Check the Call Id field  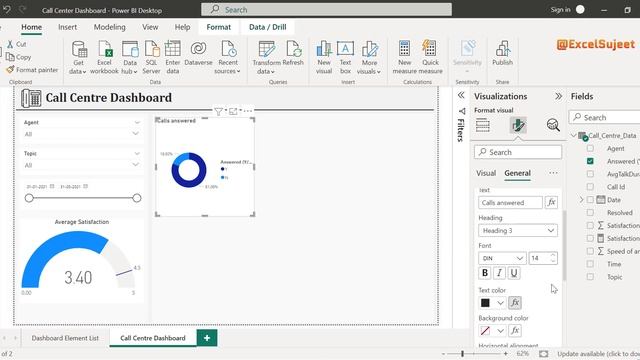point(590,187)
